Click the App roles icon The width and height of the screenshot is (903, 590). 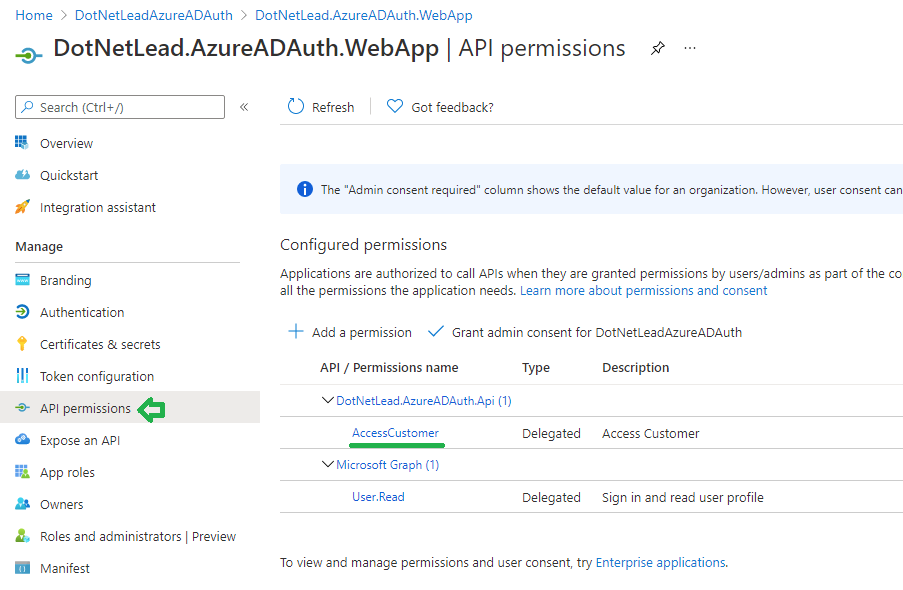[22, 472]
